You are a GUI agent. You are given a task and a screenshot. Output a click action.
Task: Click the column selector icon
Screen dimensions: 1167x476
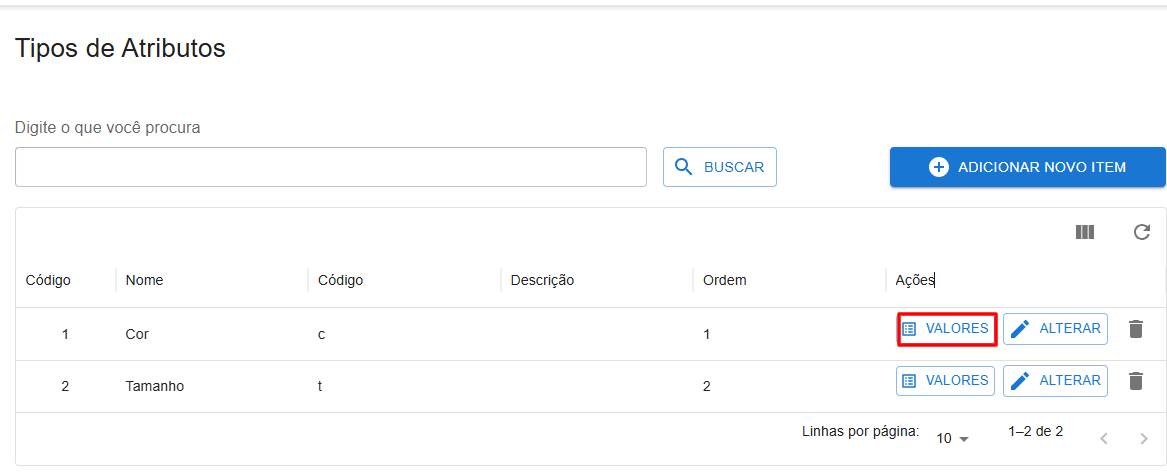tap(1085, 232)
